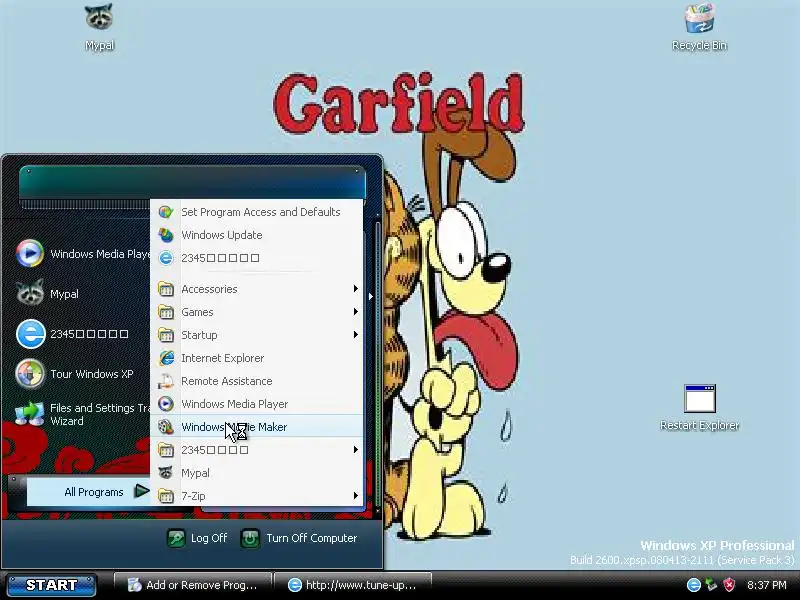Click the Mypal label in left pane

click(x=64, y=294)
